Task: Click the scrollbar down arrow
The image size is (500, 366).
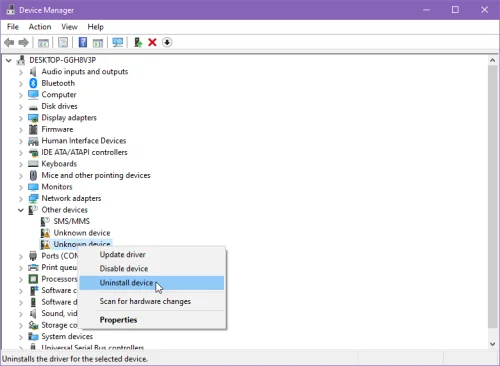Action: 492,344
